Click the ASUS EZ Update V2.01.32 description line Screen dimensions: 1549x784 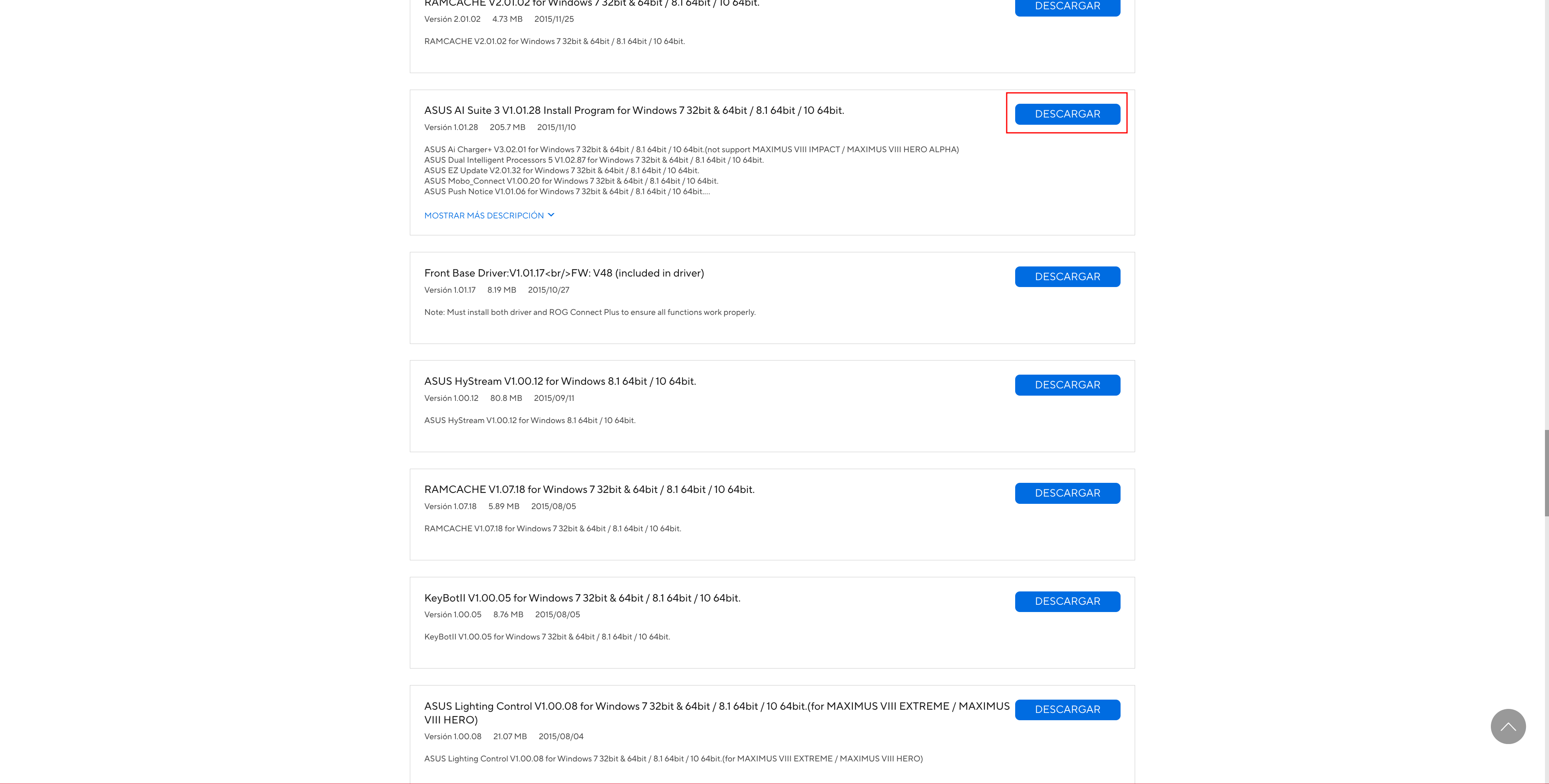point(561,171)
